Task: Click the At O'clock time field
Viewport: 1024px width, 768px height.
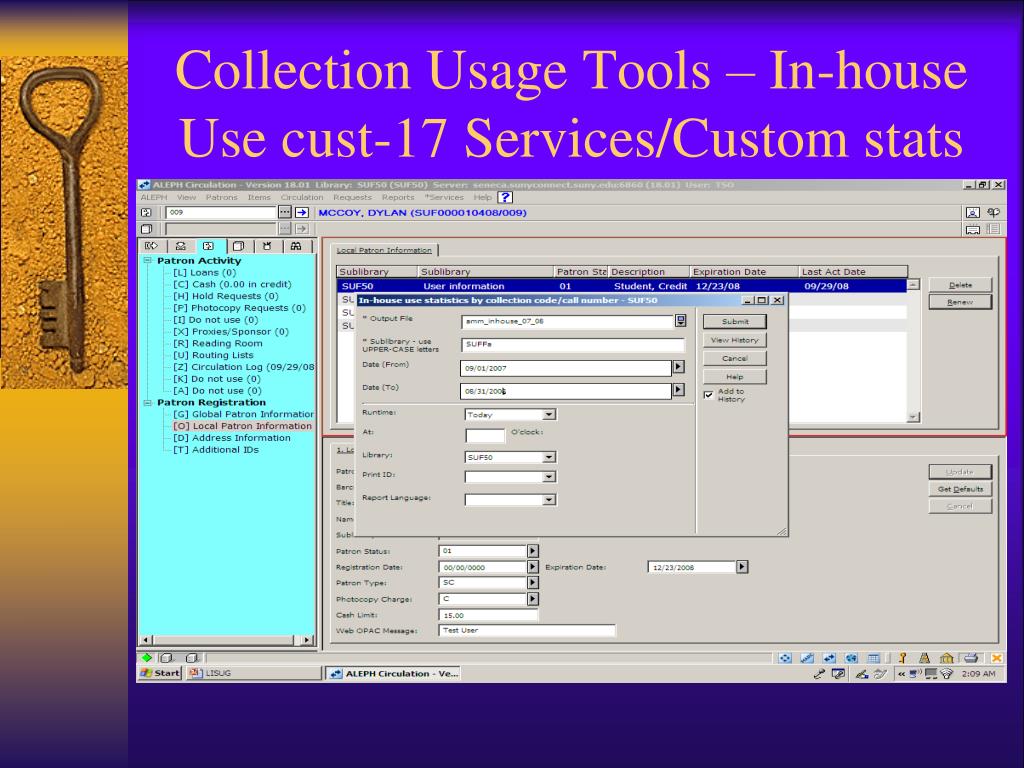Action: pyautogui.click(x=485, y=435)
